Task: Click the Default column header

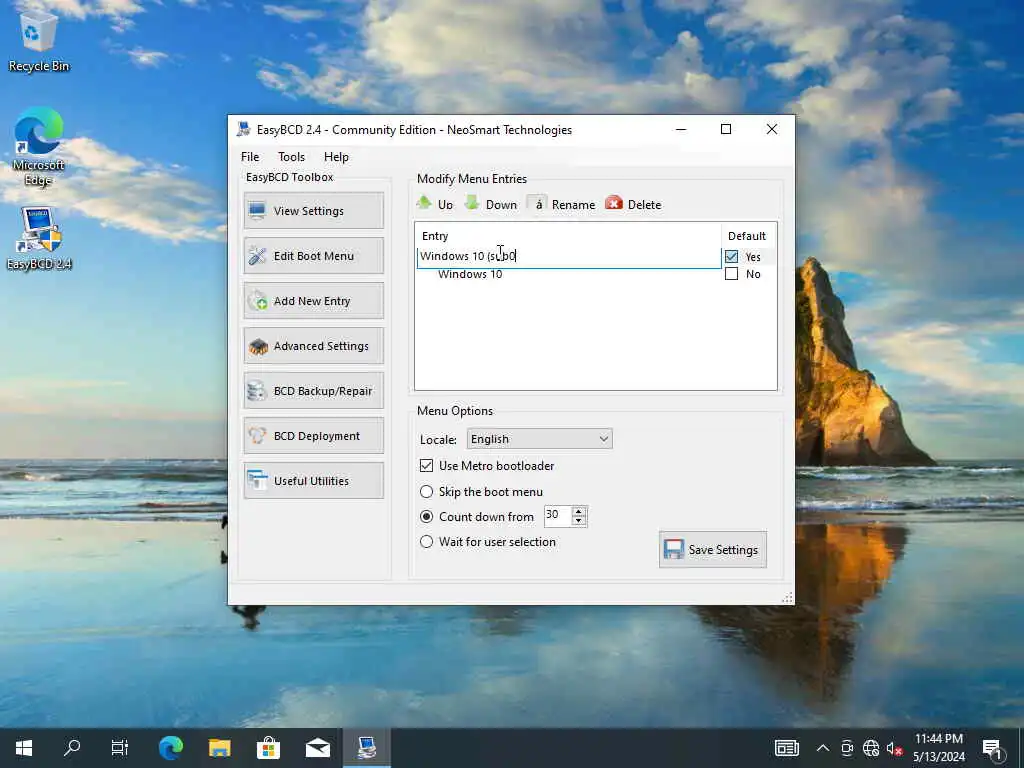Action: pyautogui.click(x=748, y=236)
